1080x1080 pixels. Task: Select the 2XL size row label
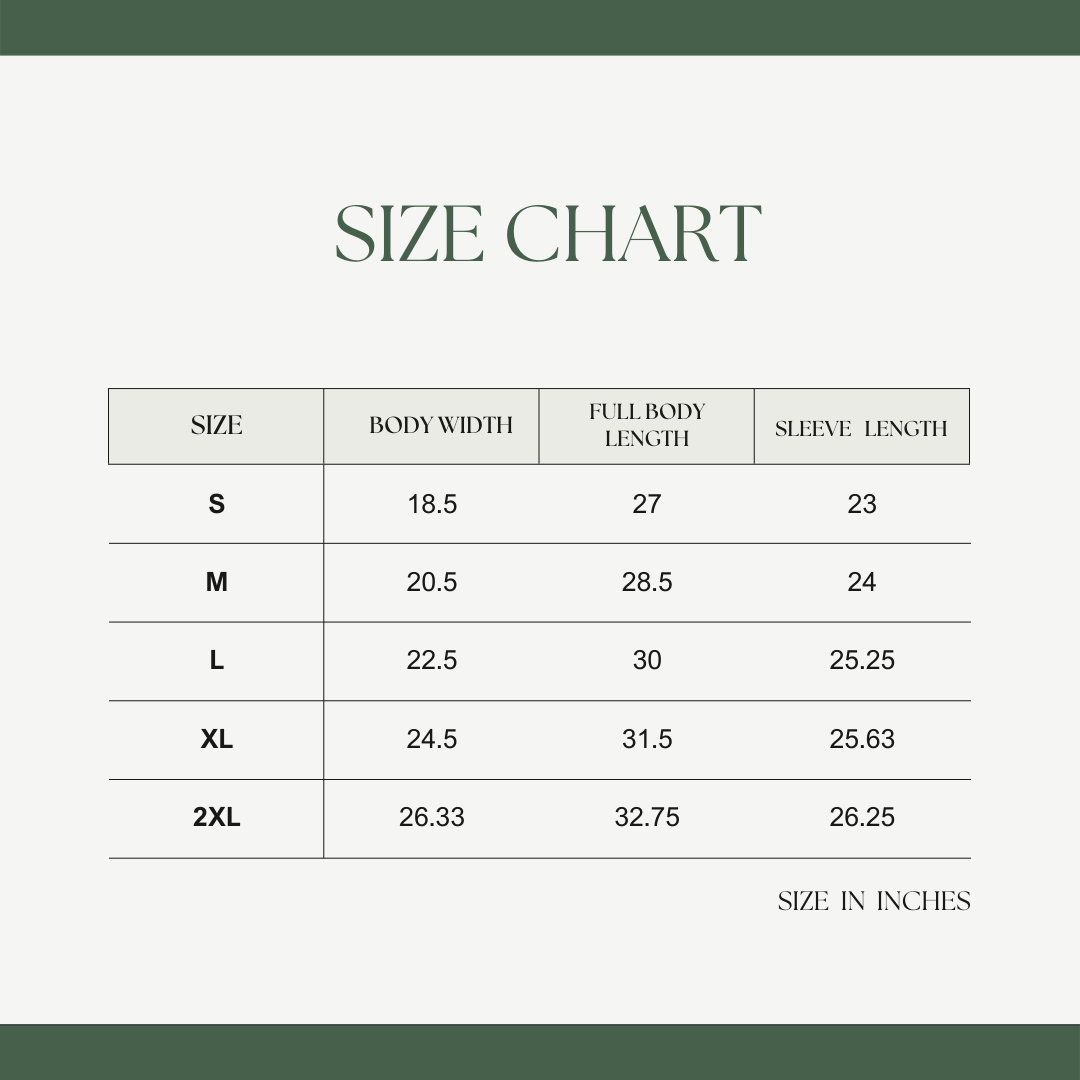point(217,818)
